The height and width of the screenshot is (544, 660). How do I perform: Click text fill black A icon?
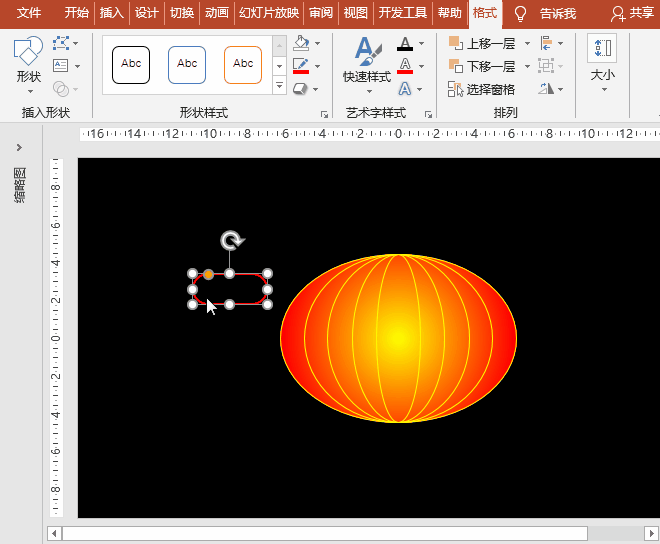point(405,43)
